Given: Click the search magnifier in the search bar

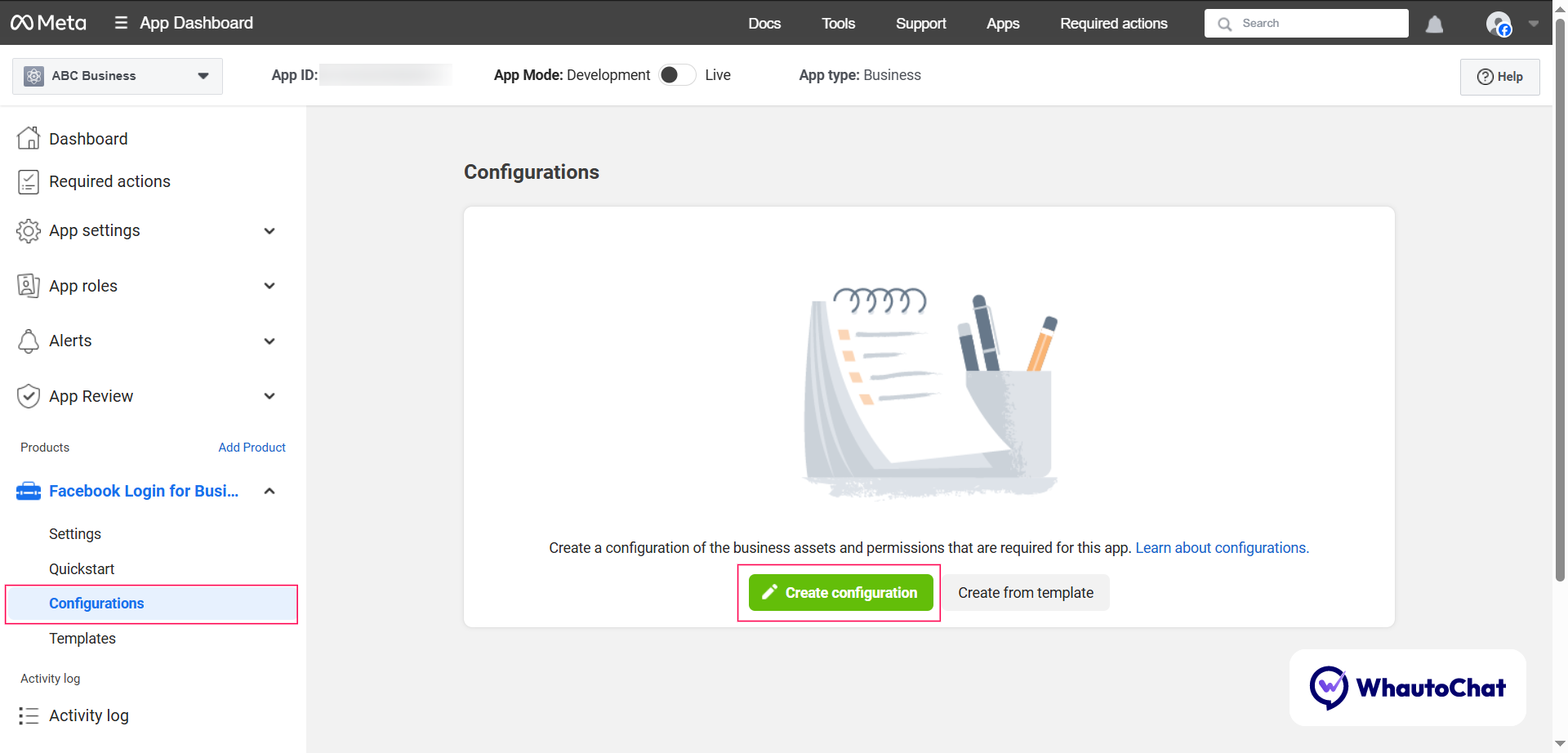Looking at the screenshot, I should (x=1225, y=23).
